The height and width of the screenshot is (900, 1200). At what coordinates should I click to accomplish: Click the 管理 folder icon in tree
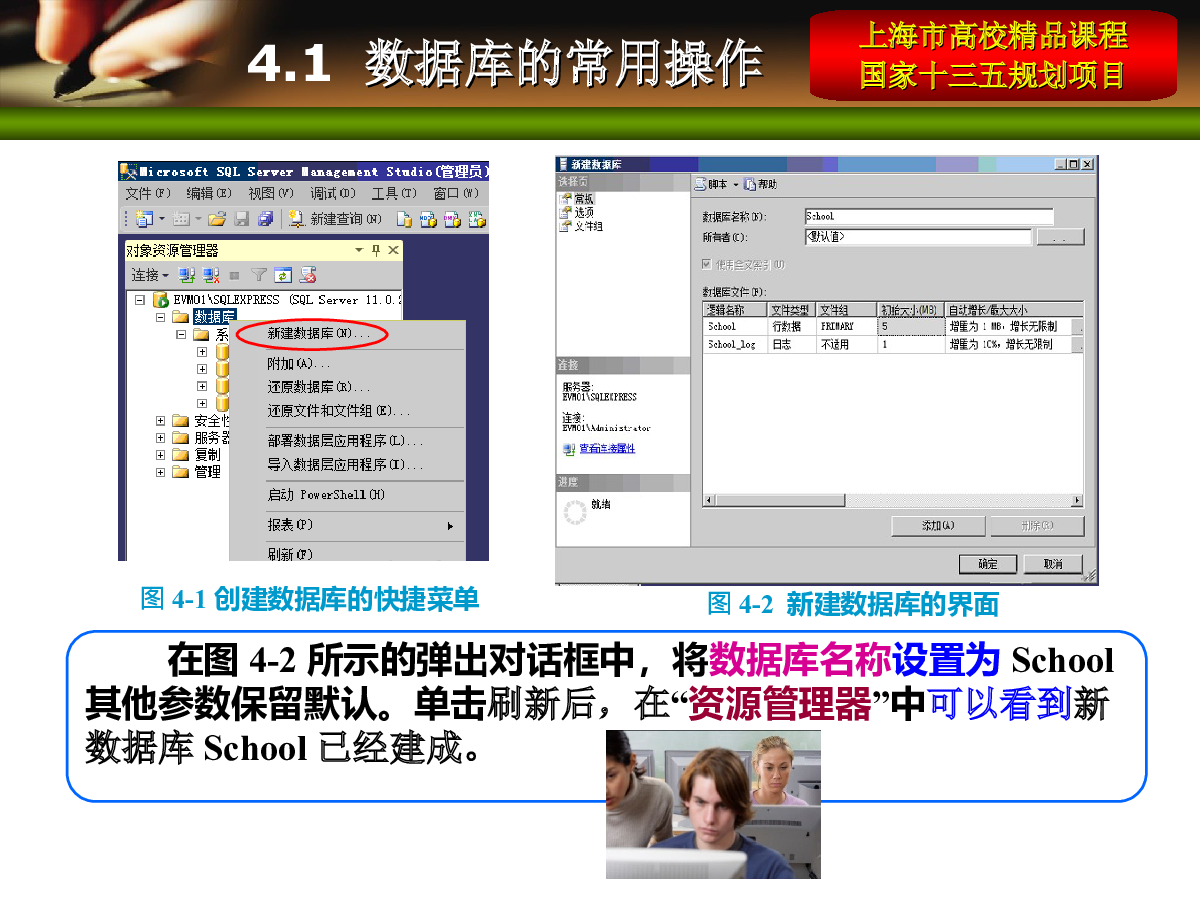point(181,472)
